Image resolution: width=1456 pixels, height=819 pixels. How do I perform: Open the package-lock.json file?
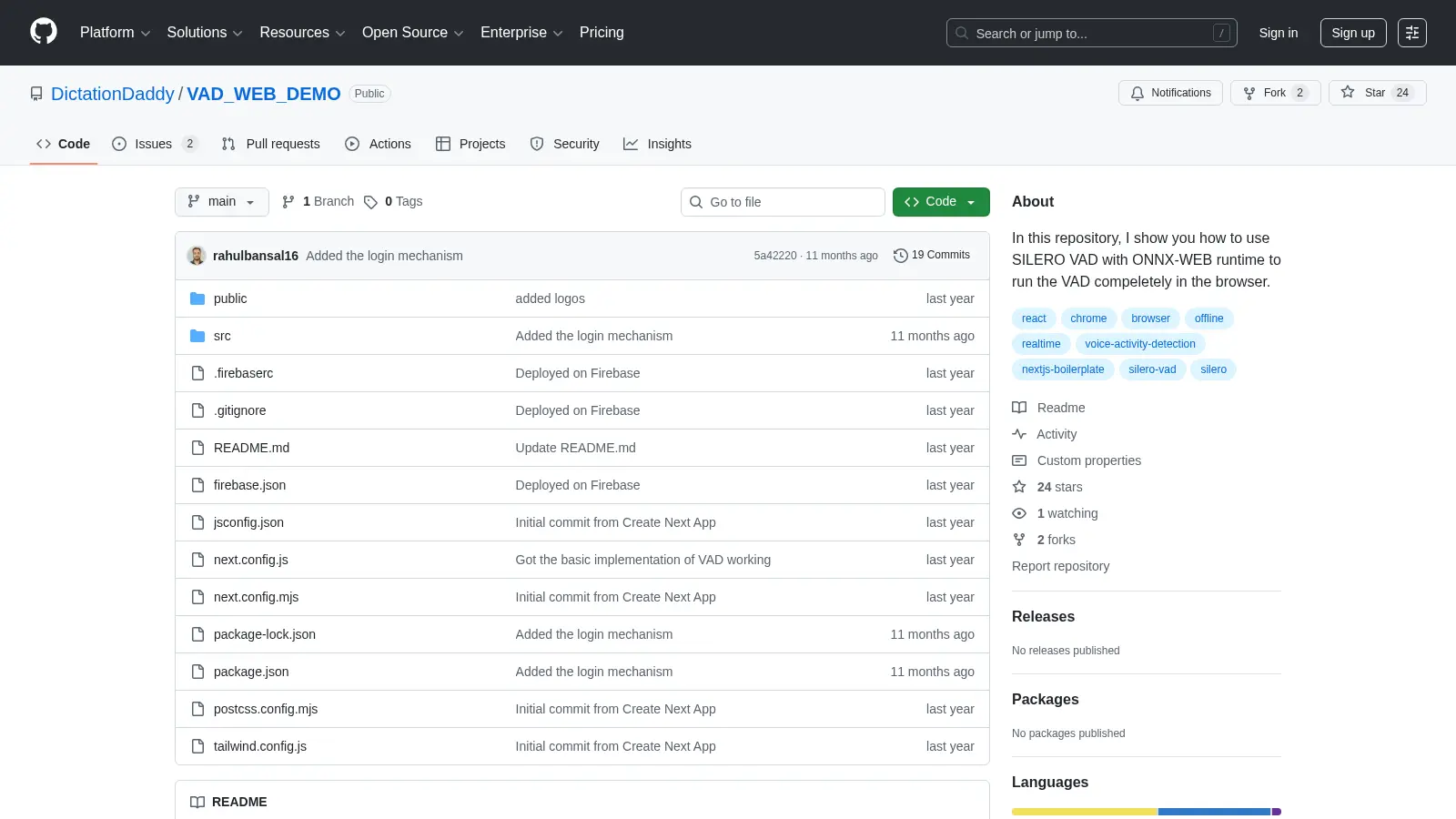tap(265, 634)
